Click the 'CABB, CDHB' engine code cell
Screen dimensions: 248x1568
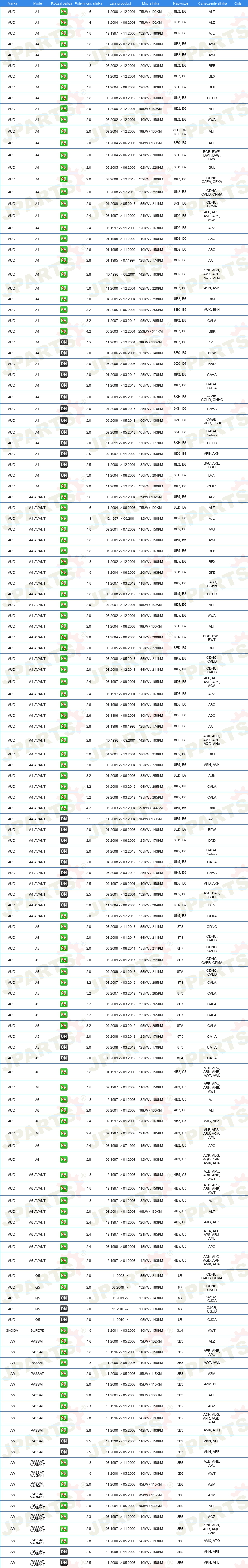click(212, 583)
